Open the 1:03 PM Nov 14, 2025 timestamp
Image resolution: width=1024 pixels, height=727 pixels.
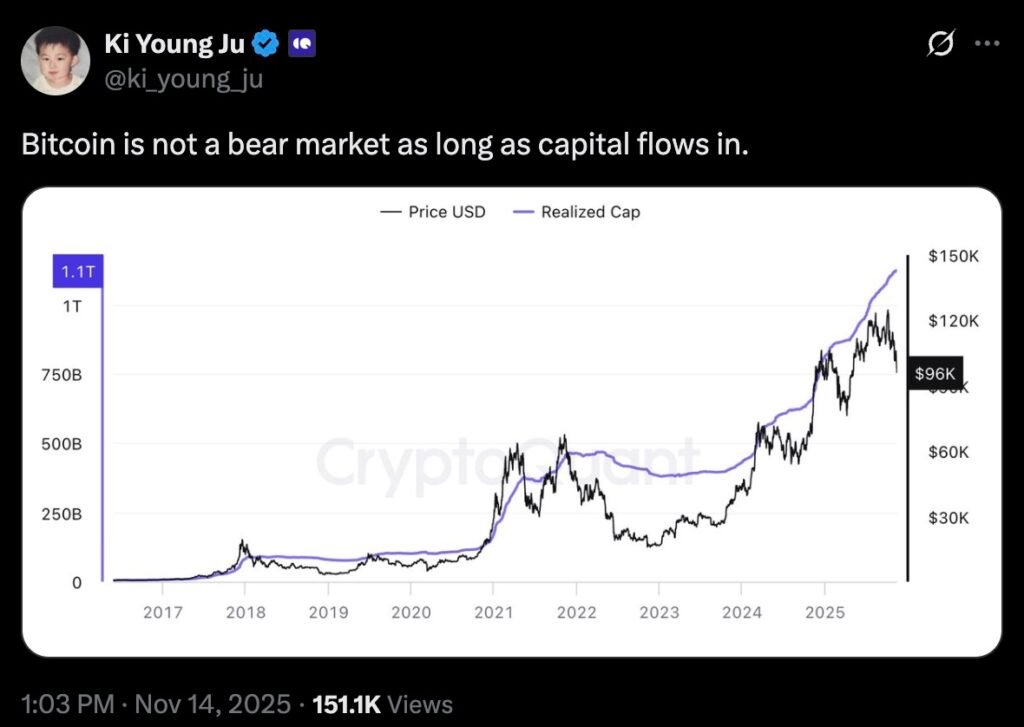pos(155,704)
